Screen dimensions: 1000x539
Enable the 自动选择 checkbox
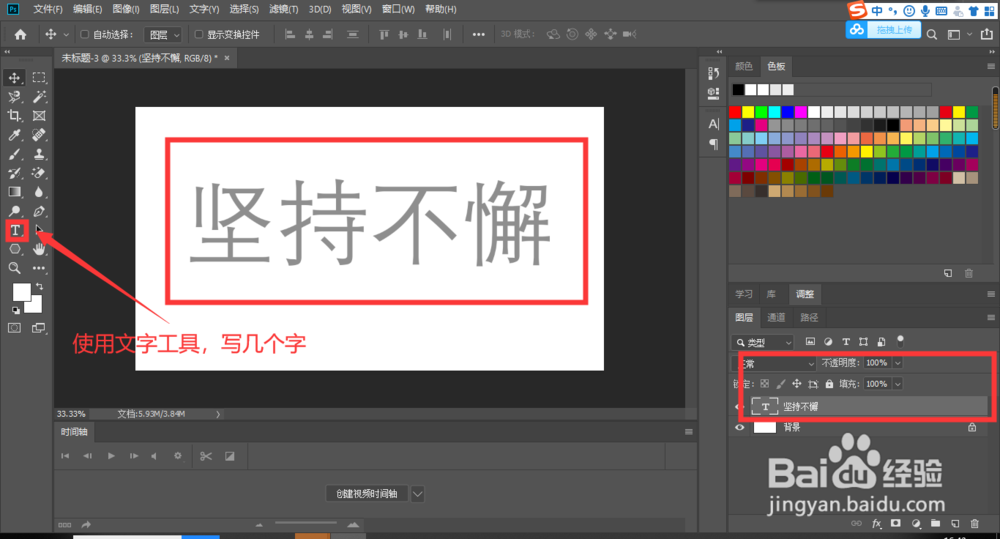(84, 34)
